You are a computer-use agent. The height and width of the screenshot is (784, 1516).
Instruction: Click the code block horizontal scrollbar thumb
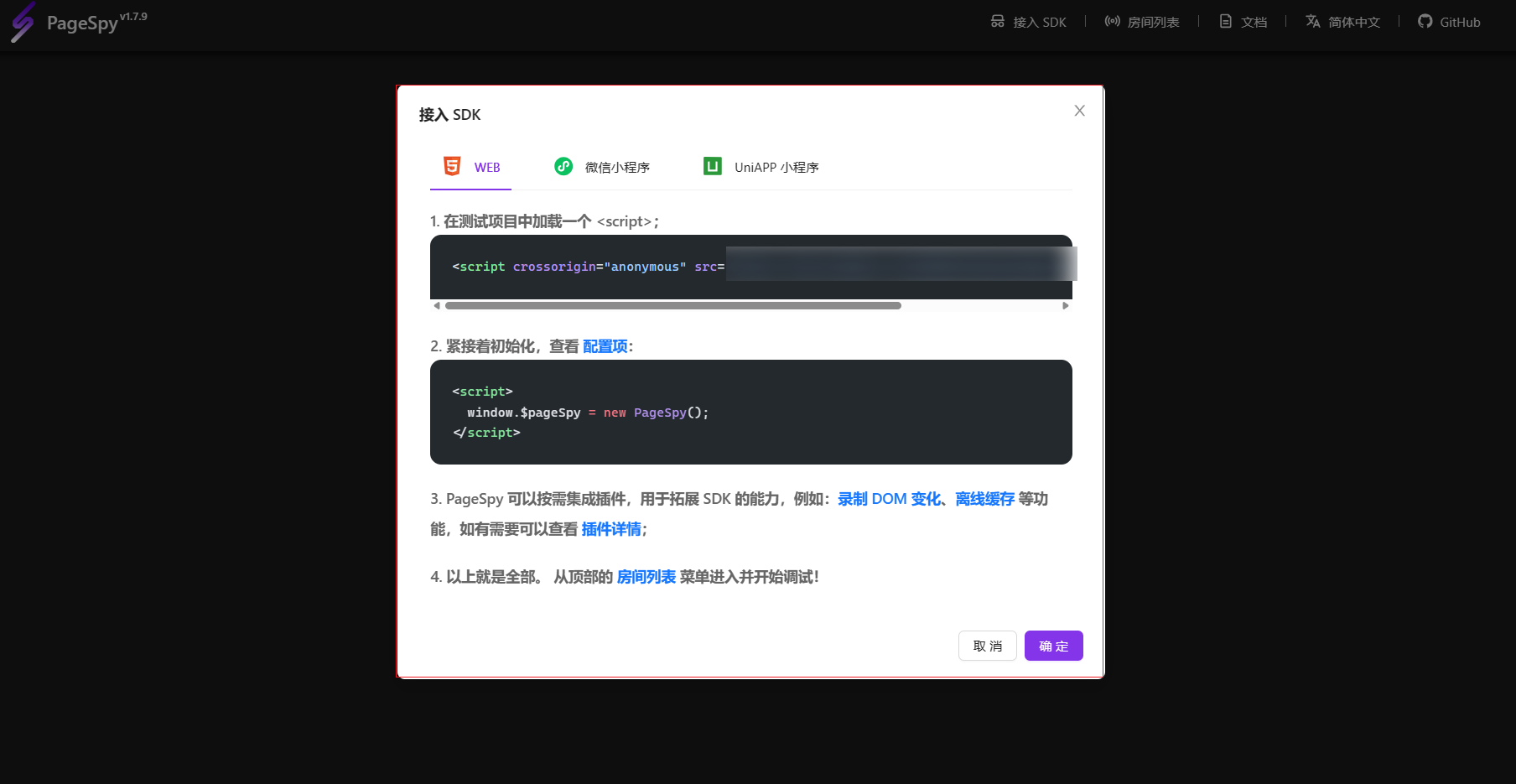[673, 306]
